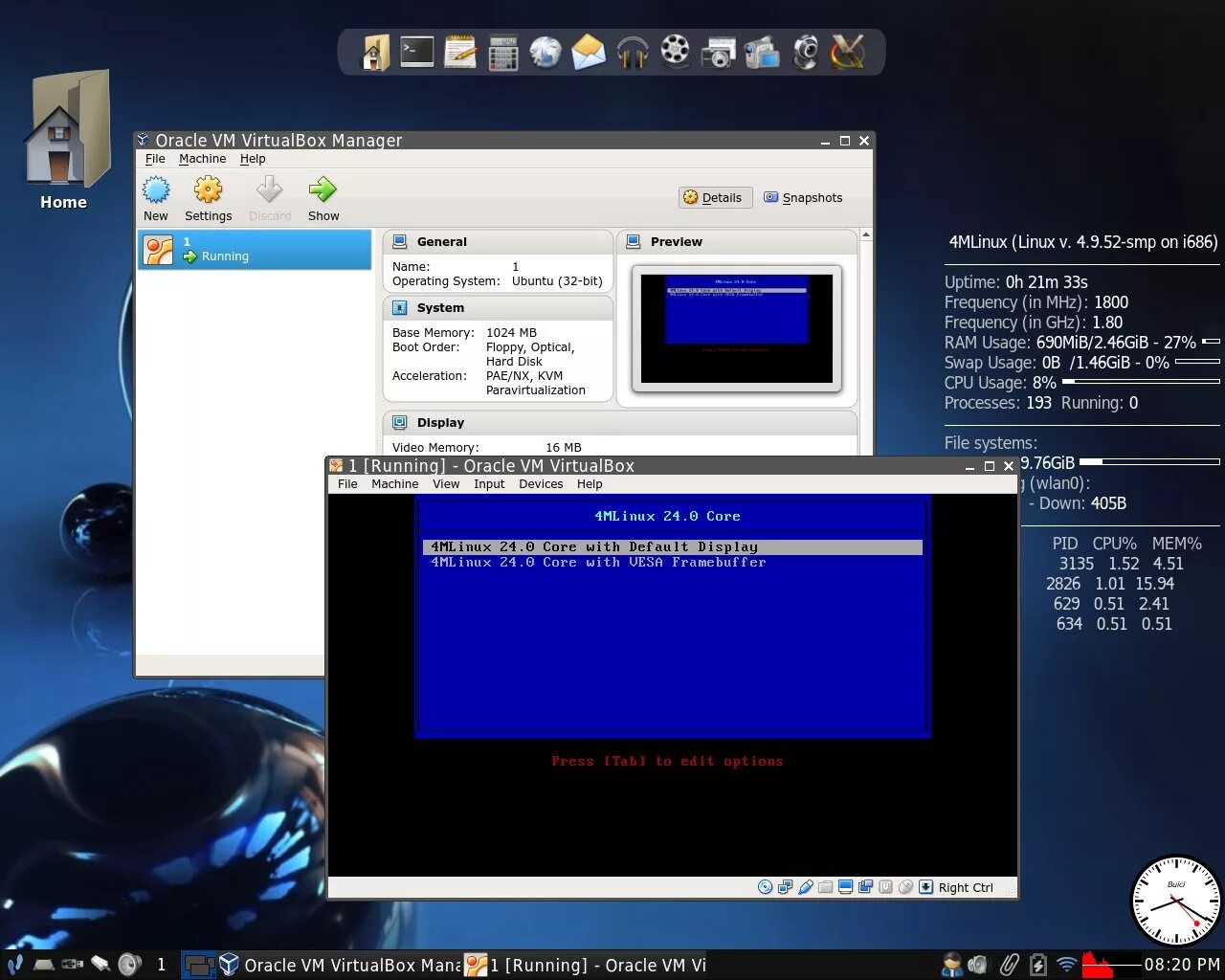1225x980 pixels.
Task: Click Show arrow in VirtualBox Manager toolbar
Action: coord(323,198)
